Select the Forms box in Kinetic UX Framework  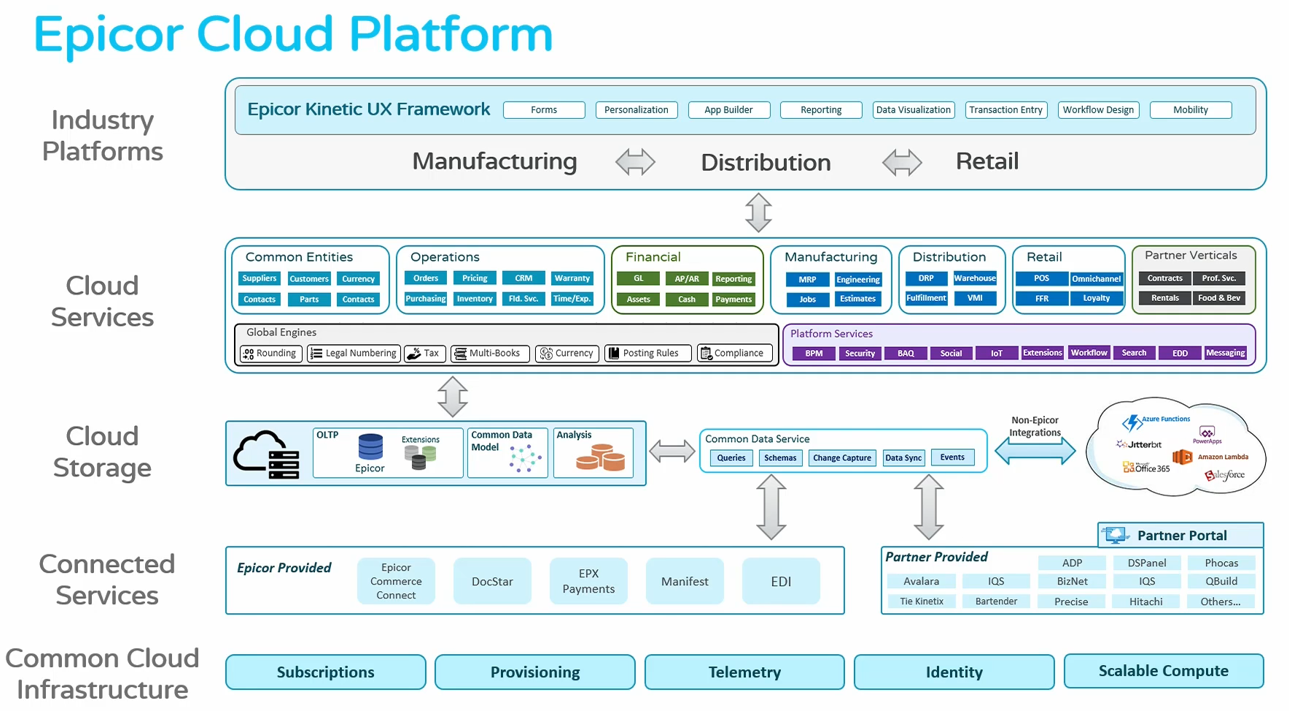tap(544, 110)
